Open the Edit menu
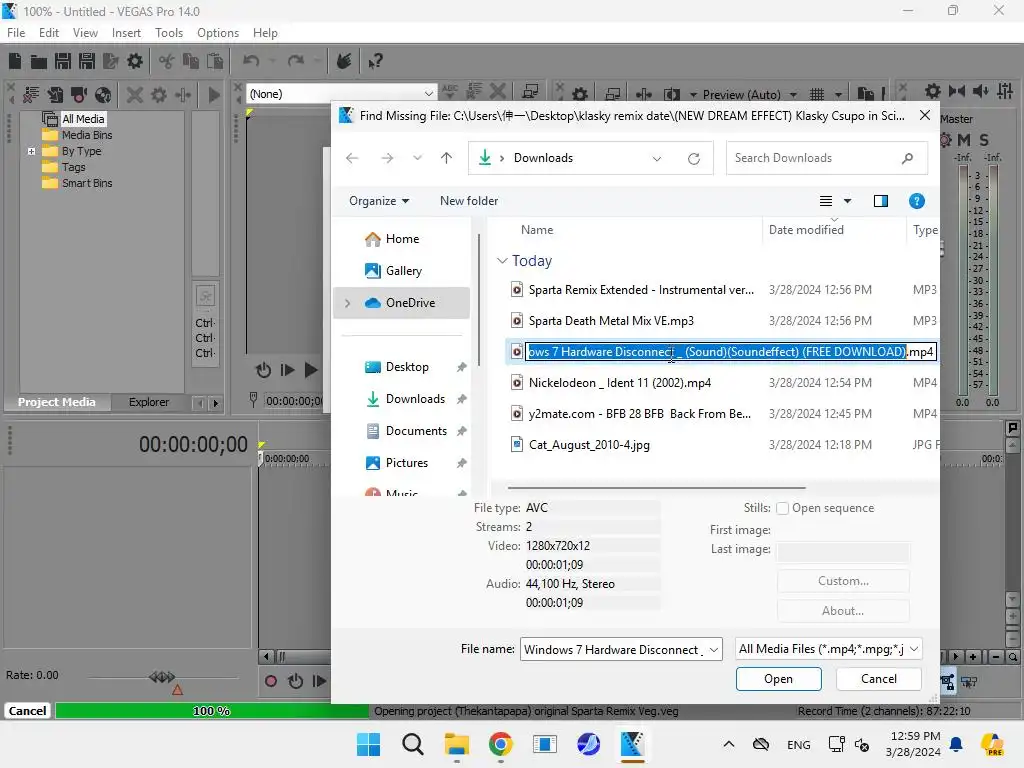 48,33
